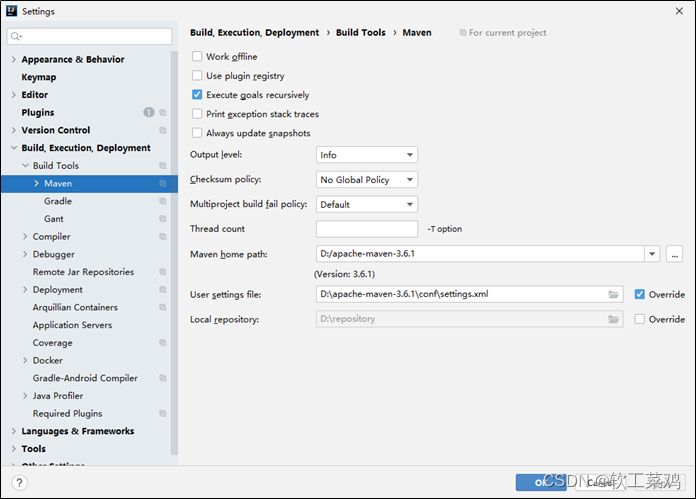
Task: Open the Output level dropdown
Action: [x=367, y=155]
